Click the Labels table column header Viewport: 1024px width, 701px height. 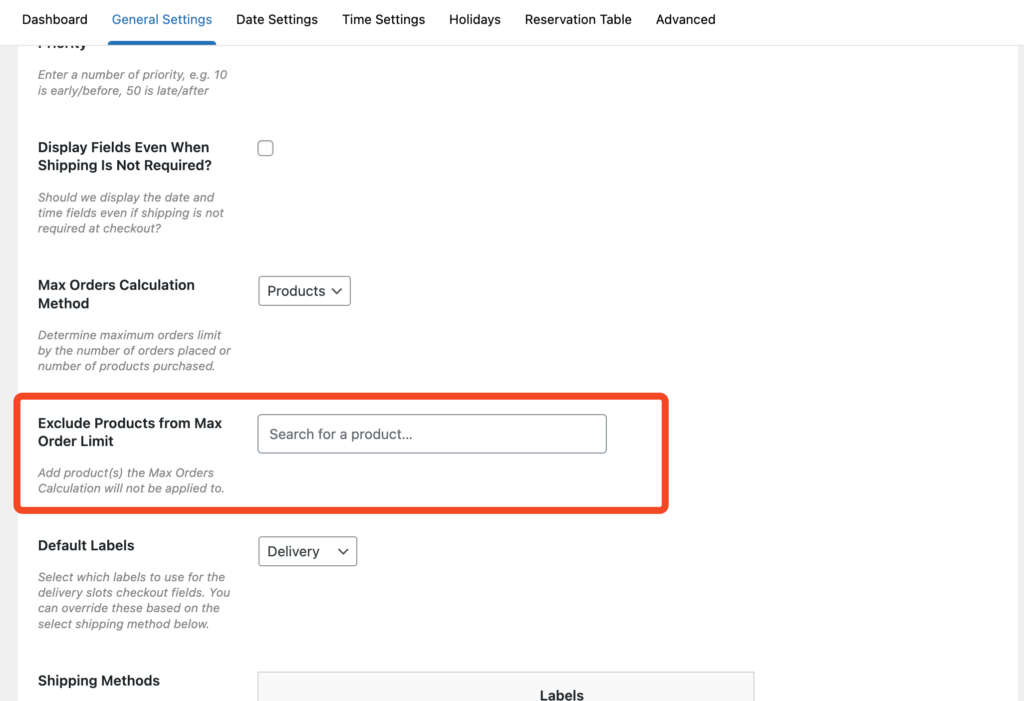[561, 695]
